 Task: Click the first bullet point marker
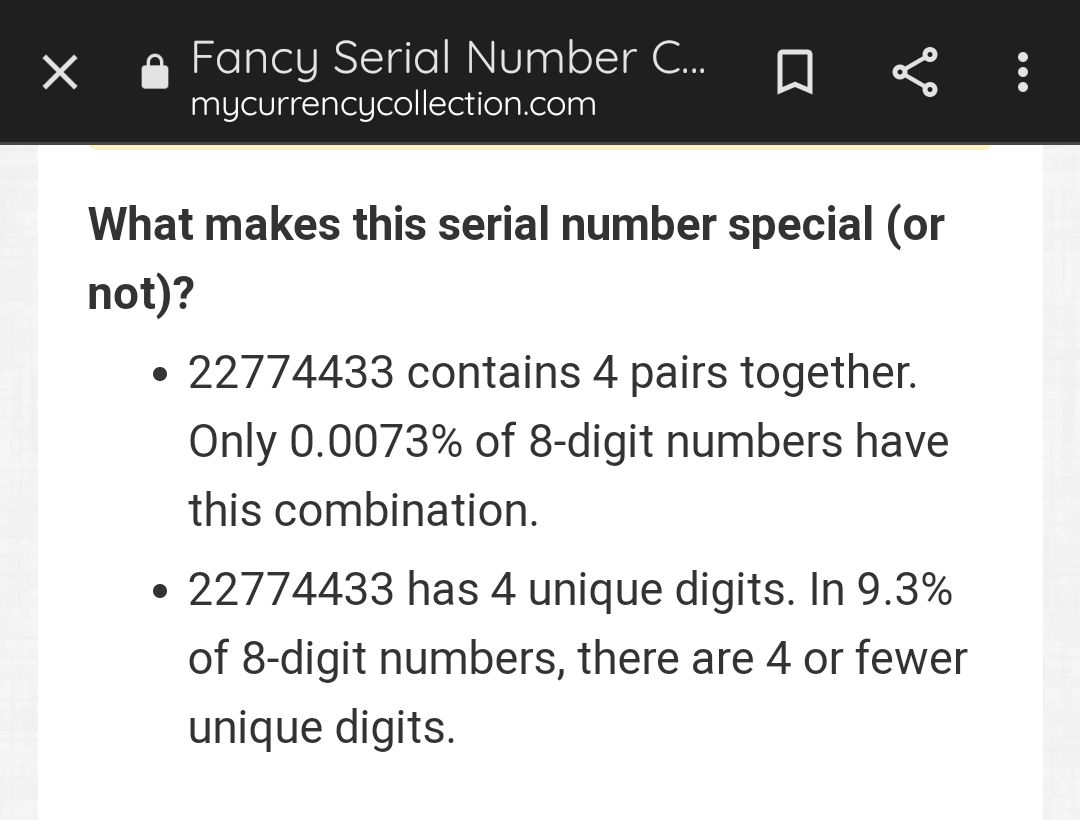160,375
